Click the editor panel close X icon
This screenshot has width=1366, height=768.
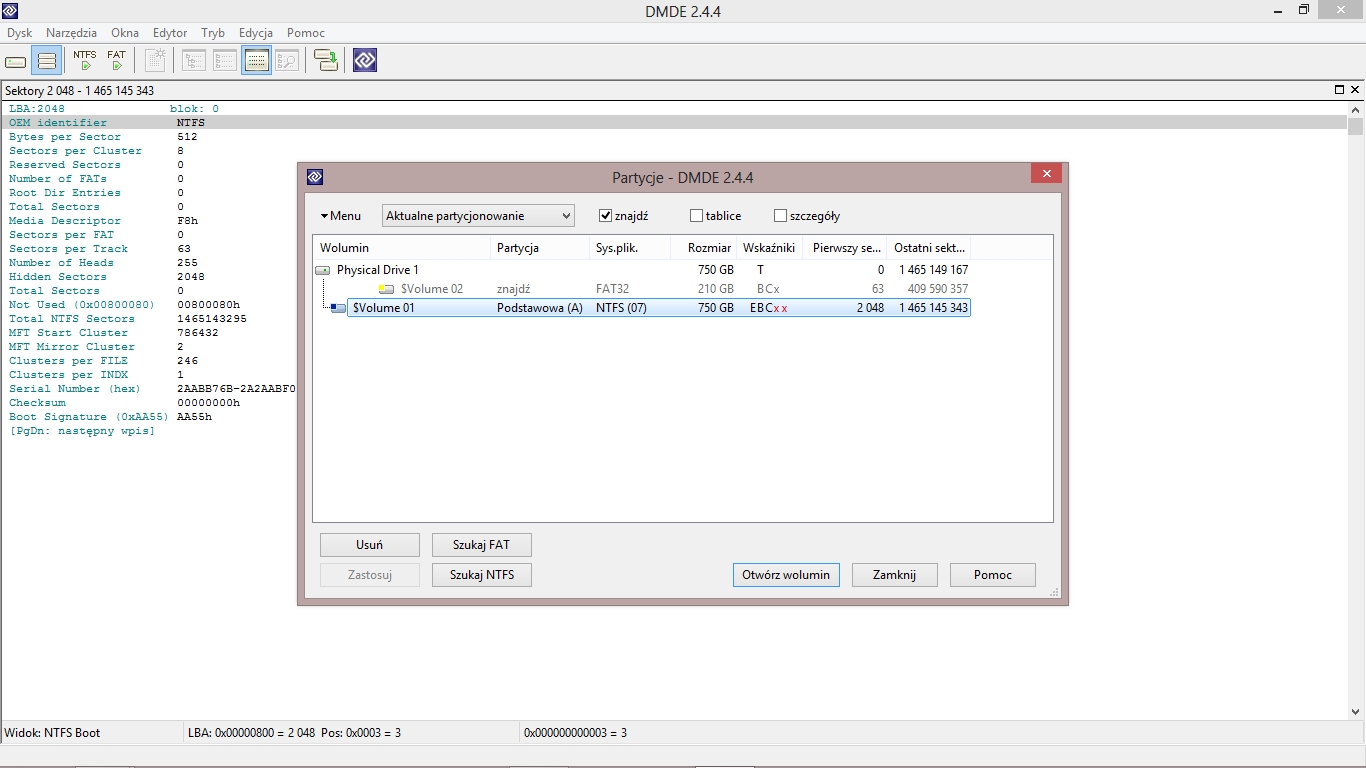(1355, 90)
